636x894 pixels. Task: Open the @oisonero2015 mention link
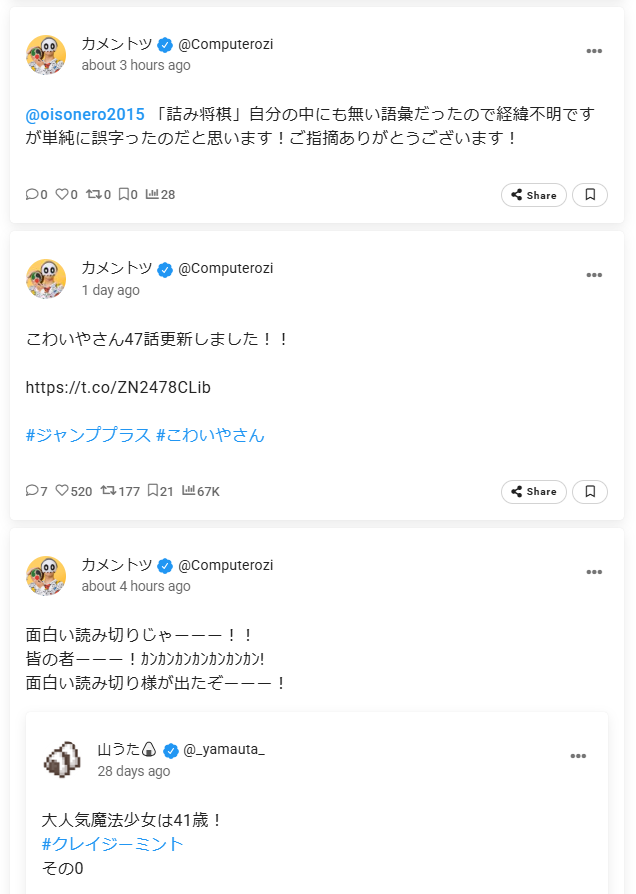tap(85, 114)
